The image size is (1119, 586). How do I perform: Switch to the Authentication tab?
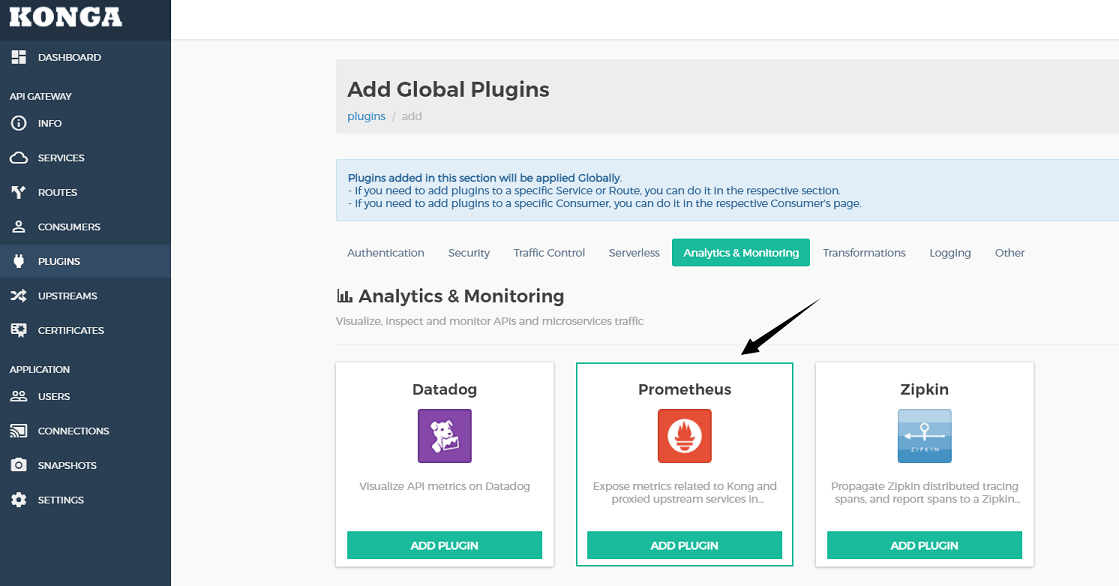pyautogui.click(x=386, y=253)
